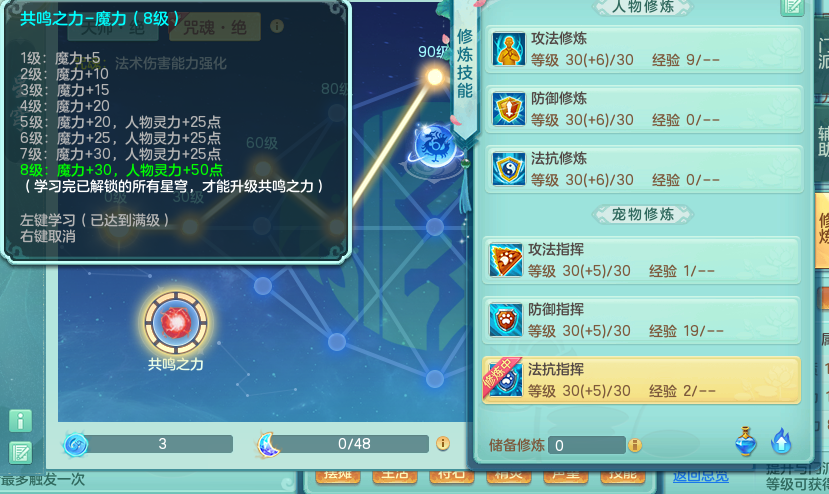
Task: Click the 攻法修炼 monk skill icon
Action: point(508,49)
